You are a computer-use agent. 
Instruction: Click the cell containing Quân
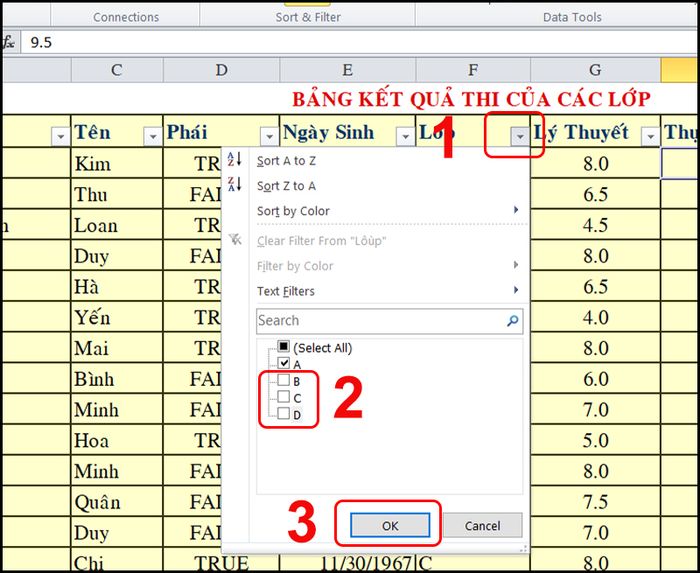(117, 502)
